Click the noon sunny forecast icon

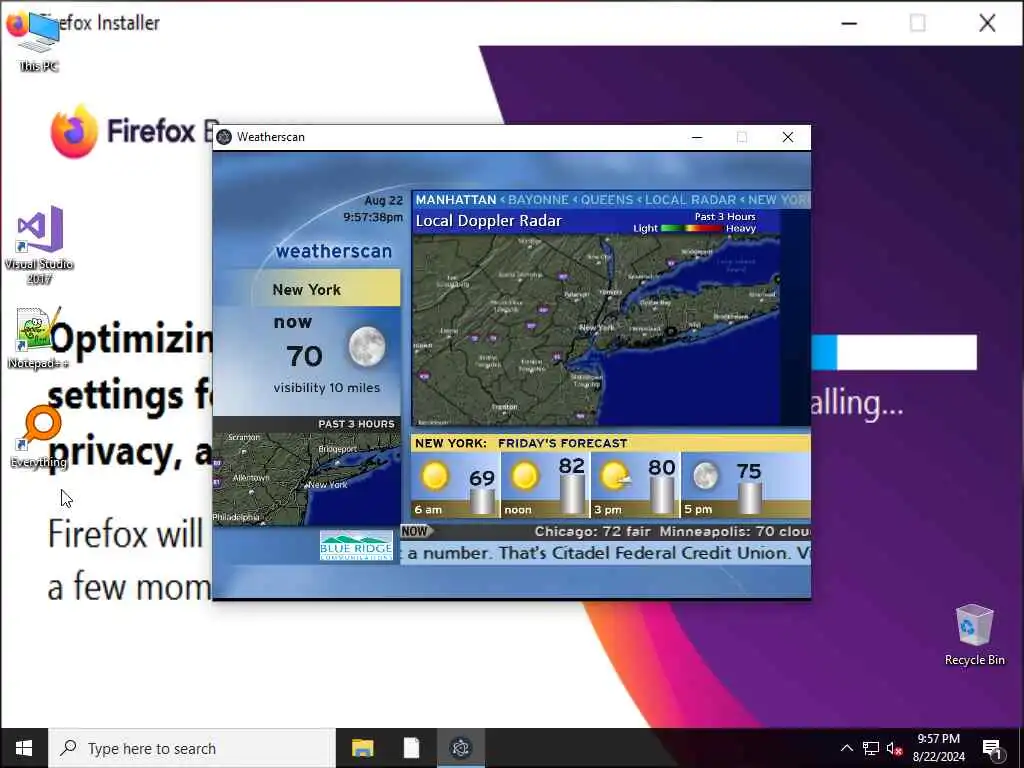[x=525, y=476]
